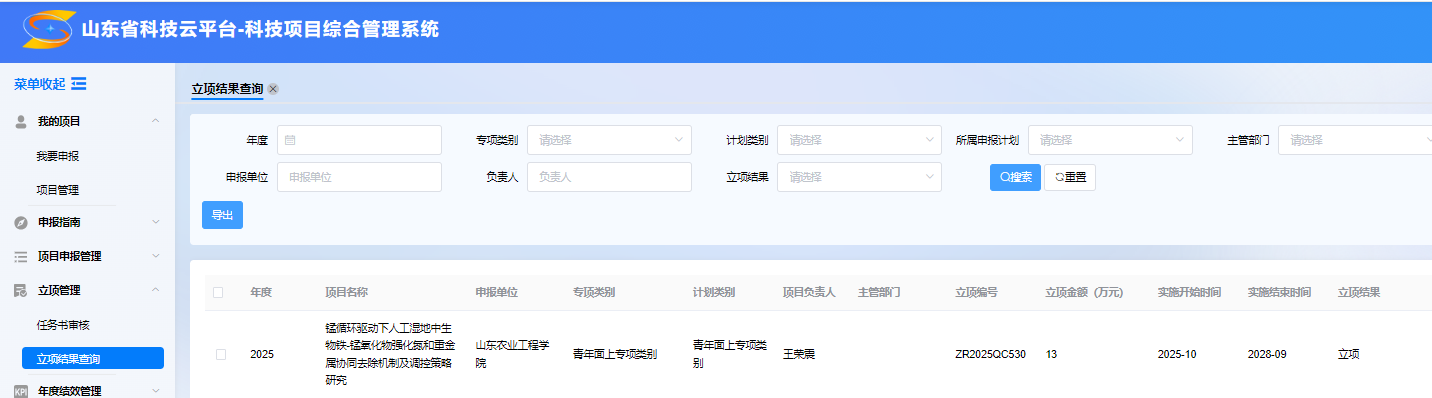The image size is (1432, 398).
Task: Open the 专项类别 dropdown
Action: [x=609, y=140]
